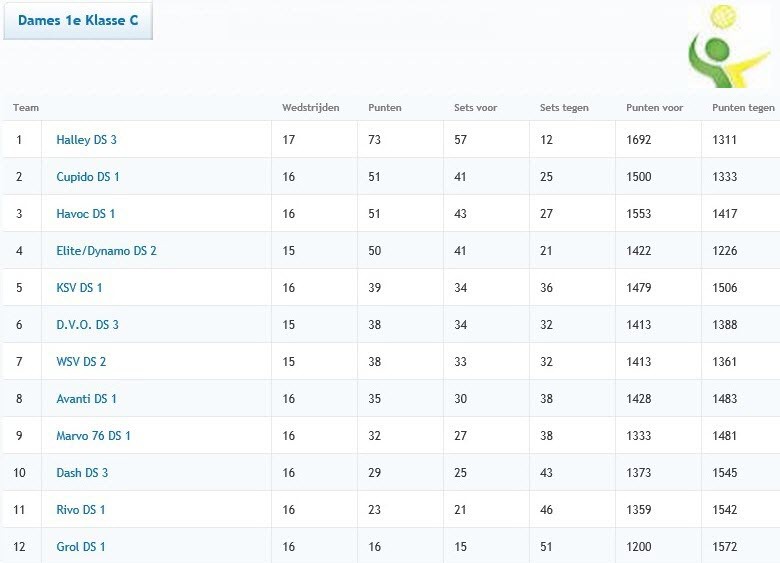Open team Havoc DS 1
This screenshot has height=563, width=780.
point(86,214)
